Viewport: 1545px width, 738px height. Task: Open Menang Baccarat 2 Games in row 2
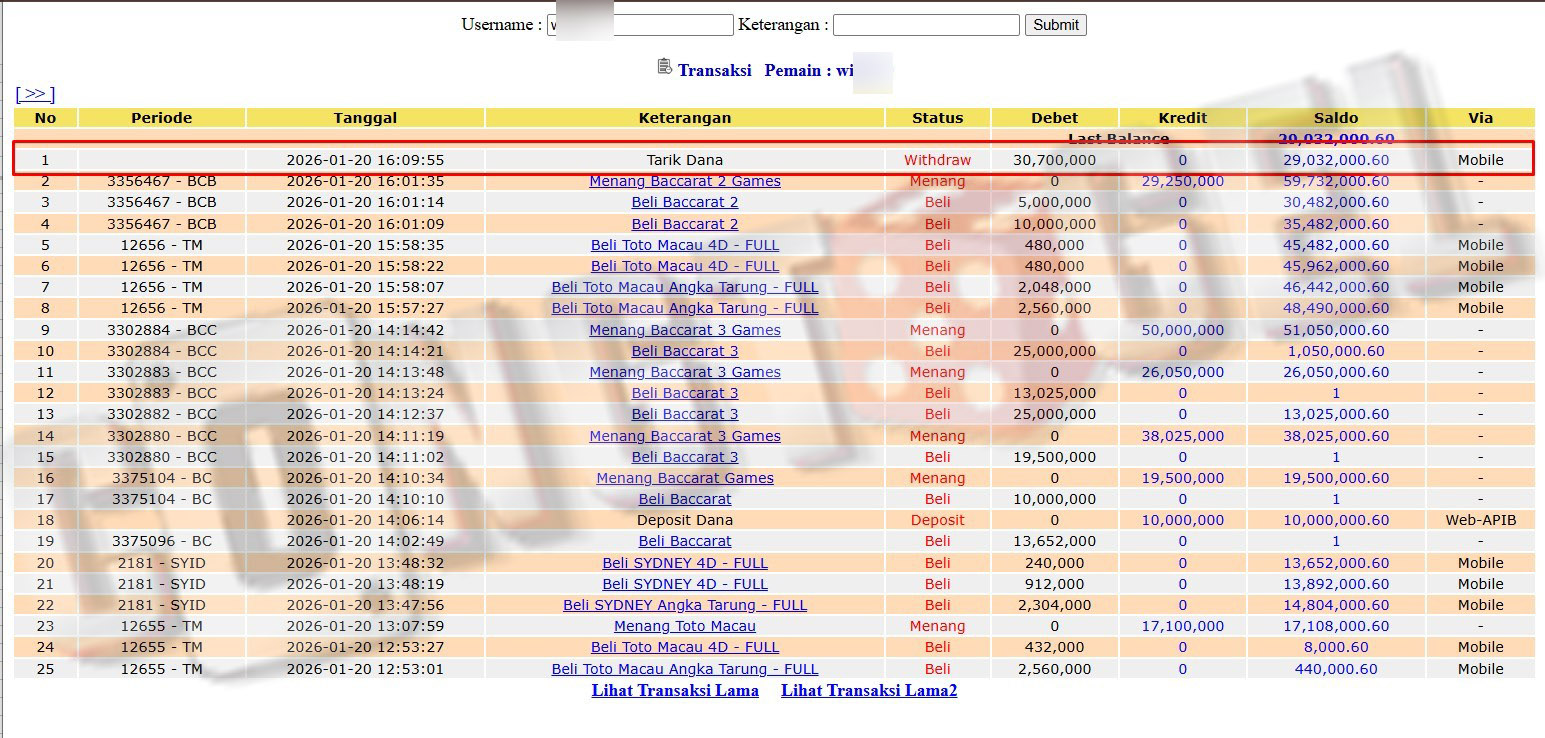coord(685,181)
